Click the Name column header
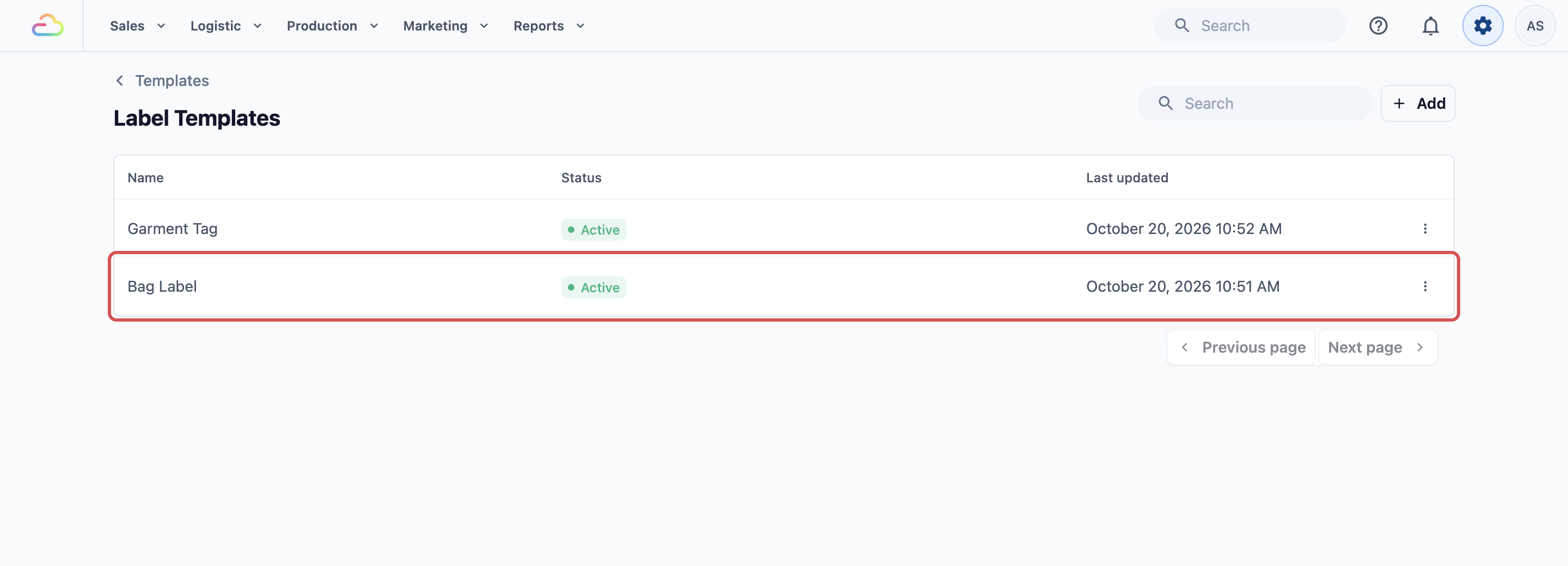The width and height of the screenshot is (1568, 566). (145, 178)
